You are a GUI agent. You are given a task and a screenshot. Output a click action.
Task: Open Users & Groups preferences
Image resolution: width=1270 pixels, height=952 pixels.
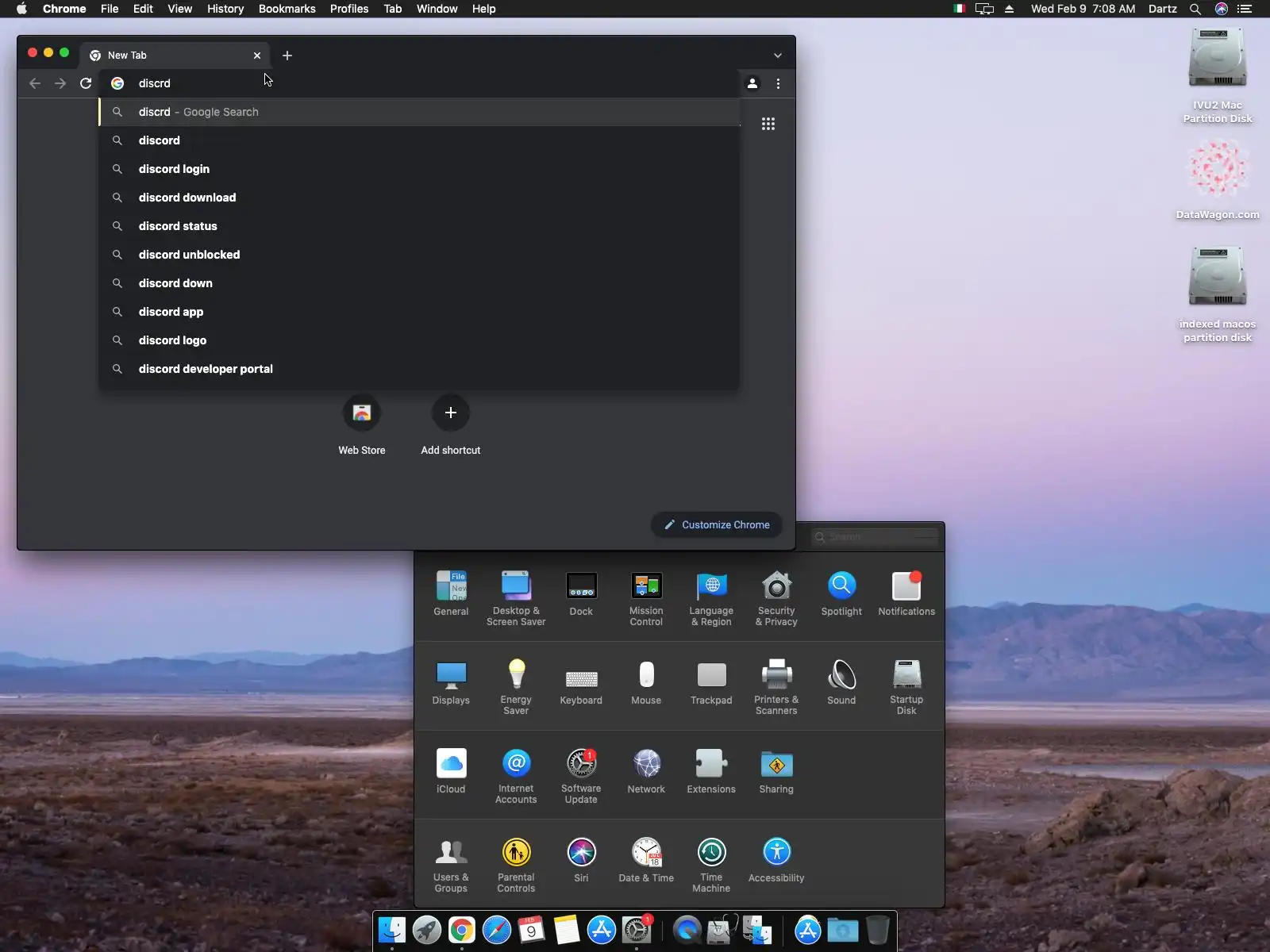click(451, 865)
